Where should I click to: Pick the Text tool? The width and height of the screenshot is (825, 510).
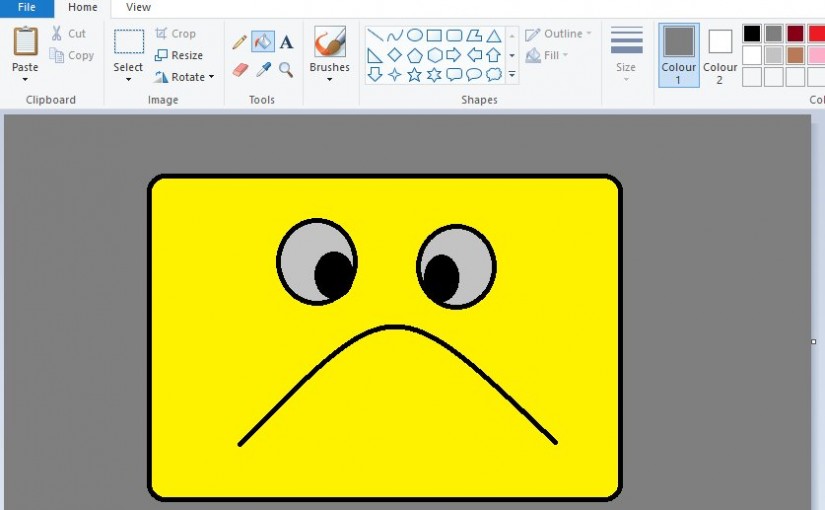(286, 42)
